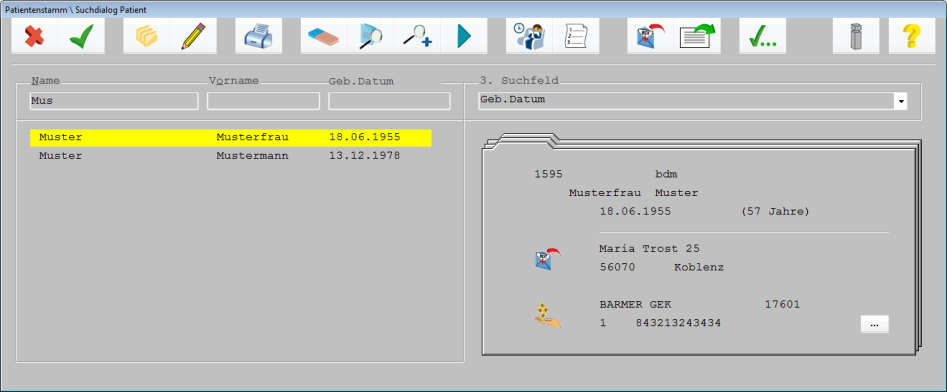Screen dimensions: 947x392
Task: Click the gray cylinder toolbar icon
Action: 856,36
